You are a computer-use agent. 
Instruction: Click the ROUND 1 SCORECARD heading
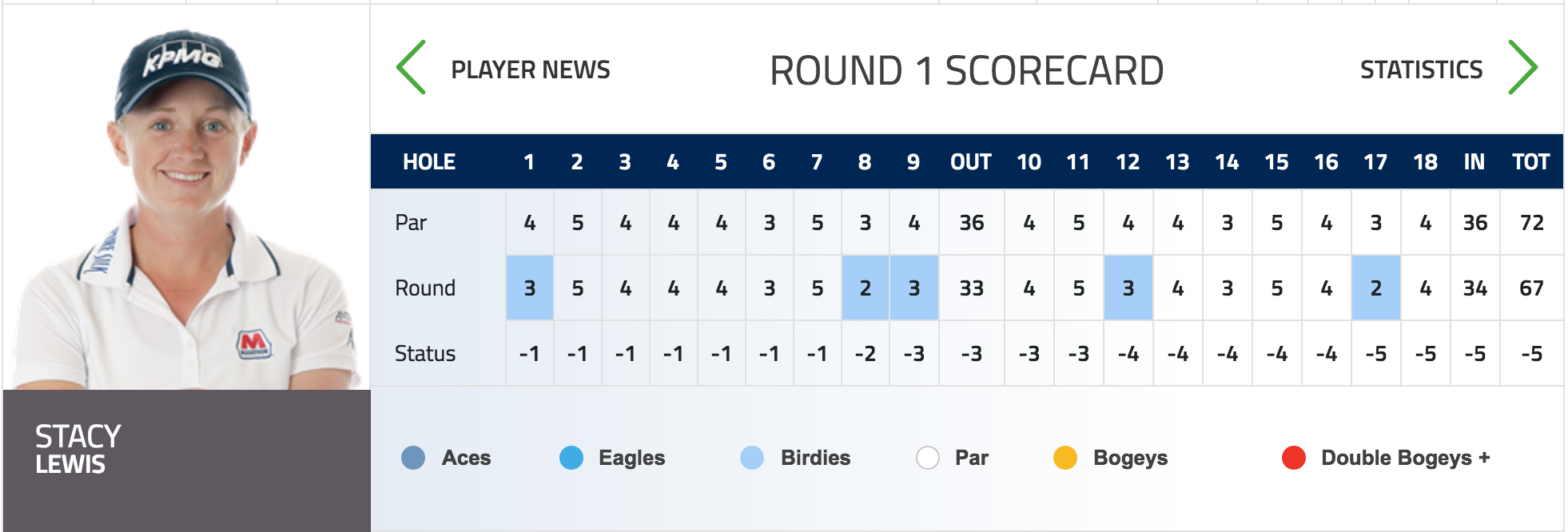point(966,70)
